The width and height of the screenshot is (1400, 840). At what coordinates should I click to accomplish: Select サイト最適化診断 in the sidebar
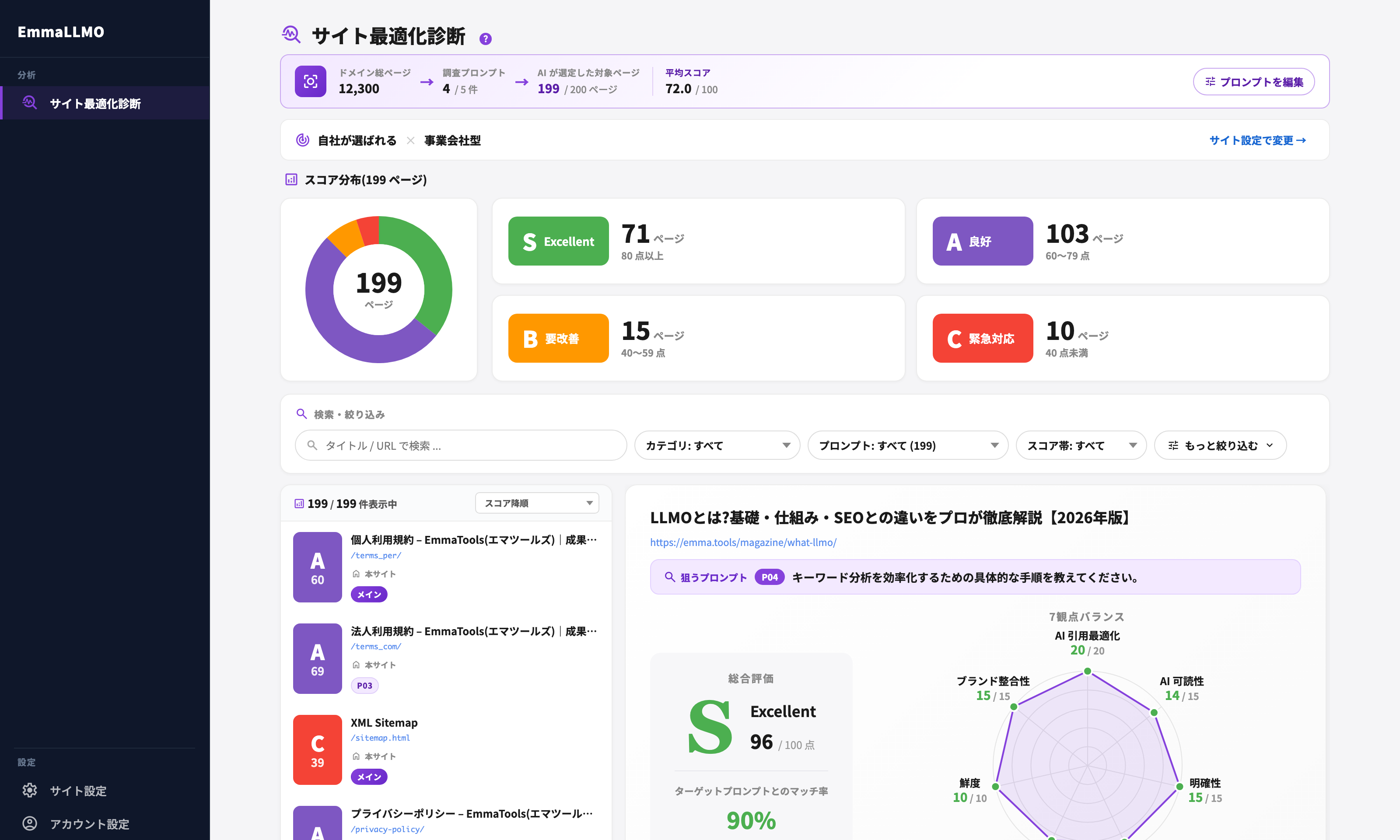(105, 103)
